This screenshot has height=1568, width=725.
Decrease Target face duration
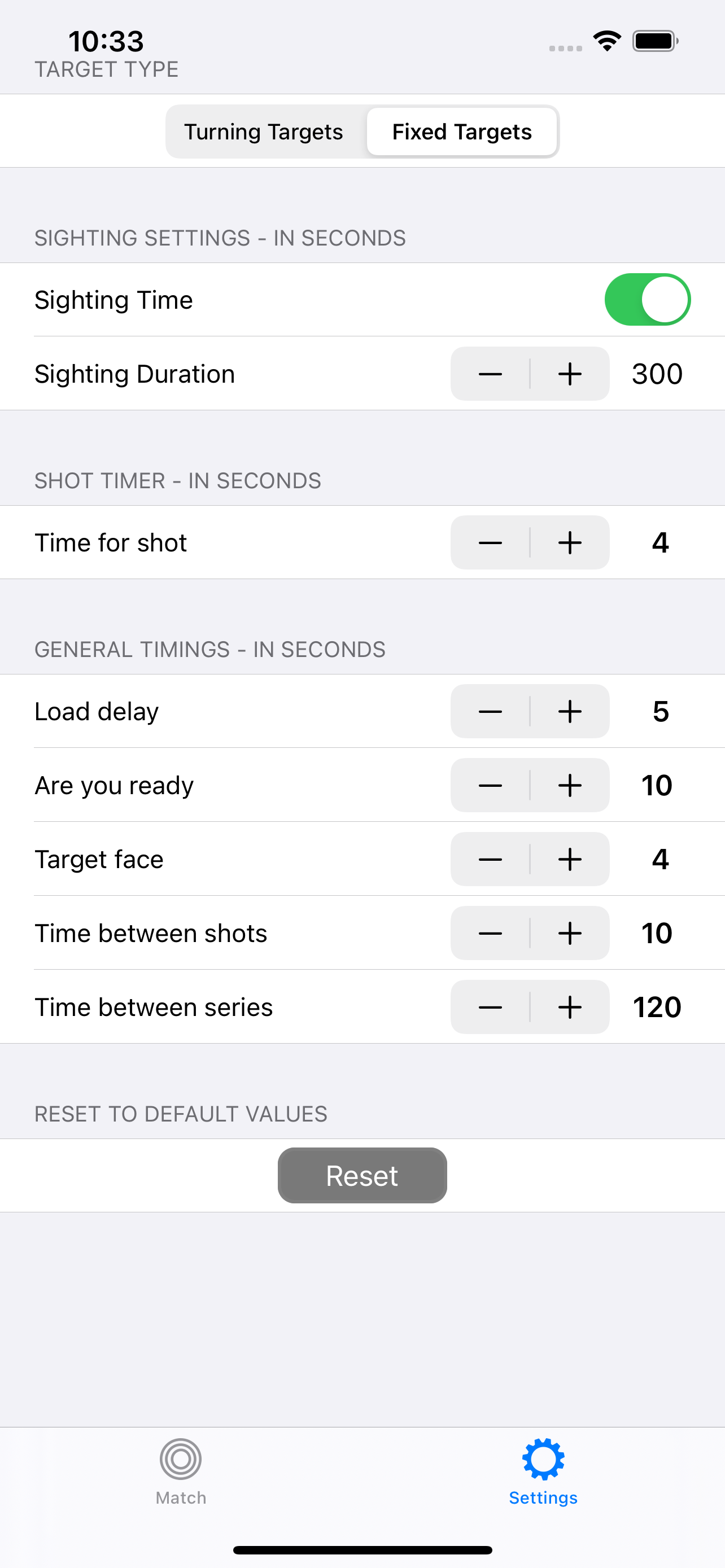(490, 860)
